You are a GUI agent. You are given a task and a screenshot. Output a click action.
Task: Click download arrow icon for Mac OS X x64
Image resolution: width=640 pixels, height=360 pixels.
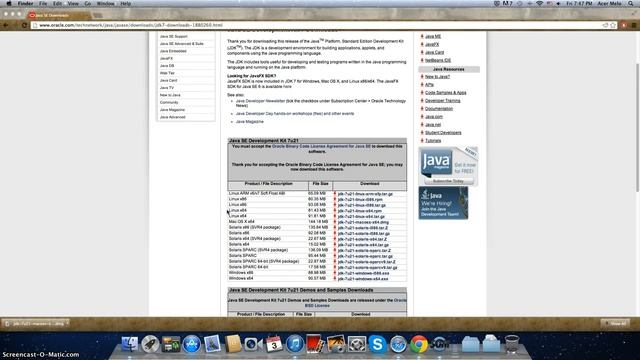(x=335, y=222)
